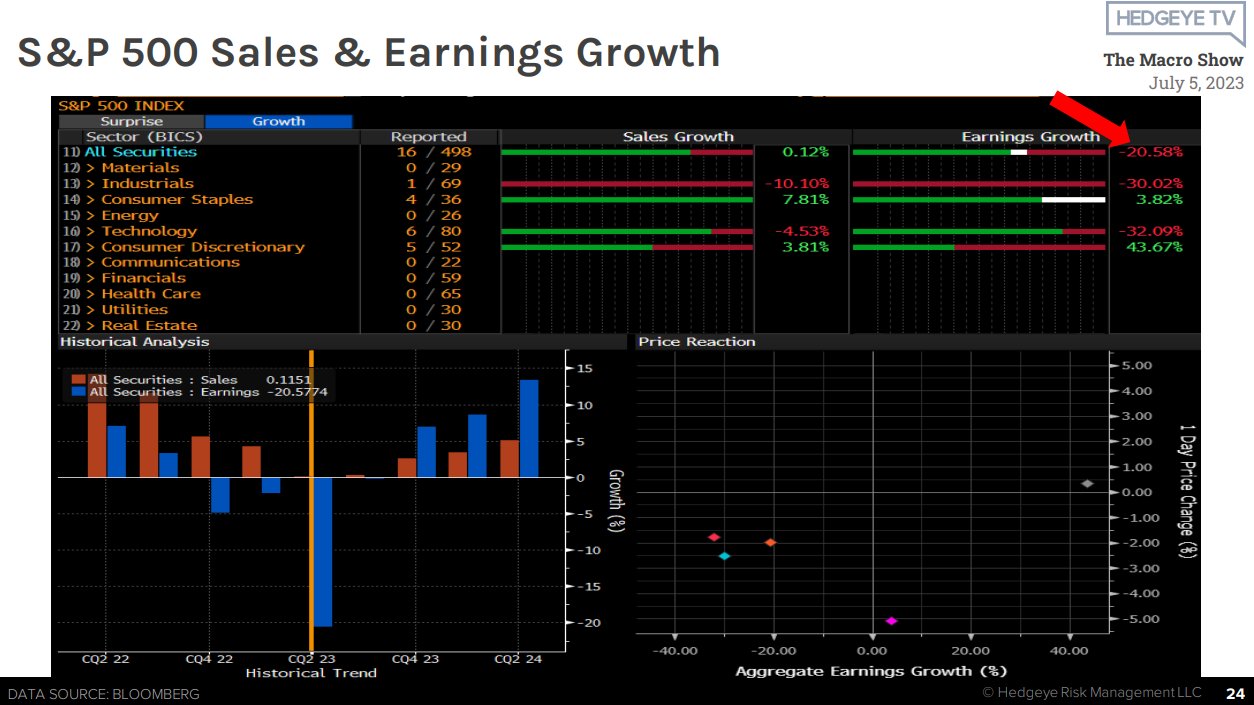1254x705 pixels.
Task: Click the Sales Growth column header
Action: (678, 137)
